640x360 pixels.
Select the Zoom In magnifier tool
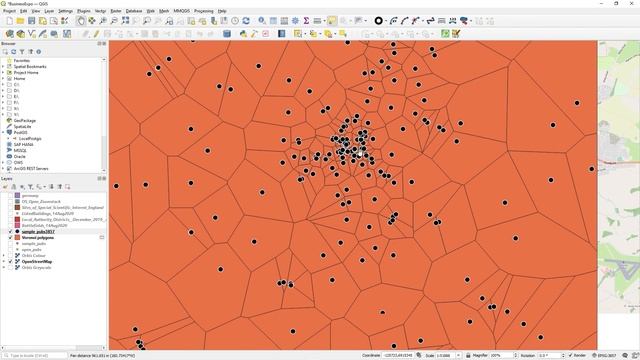(x=103, y=21)
